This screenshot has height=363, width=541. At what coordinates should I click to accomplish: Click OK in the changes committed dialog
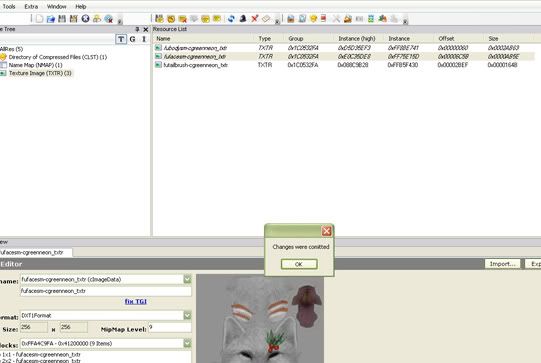click(x=299, y=264)
